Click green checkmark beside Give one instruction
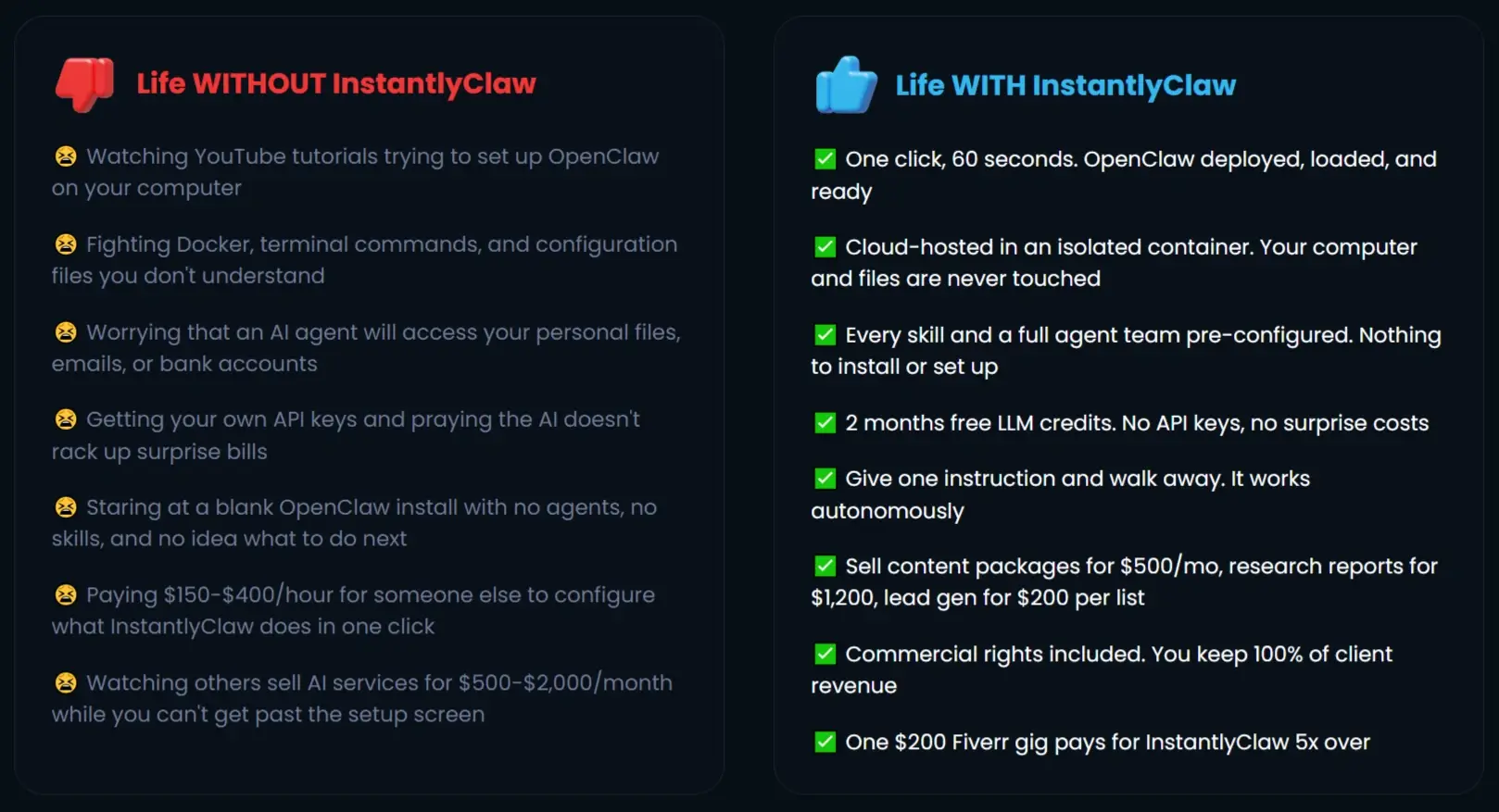1499x812 pixels. pos(825,479)
